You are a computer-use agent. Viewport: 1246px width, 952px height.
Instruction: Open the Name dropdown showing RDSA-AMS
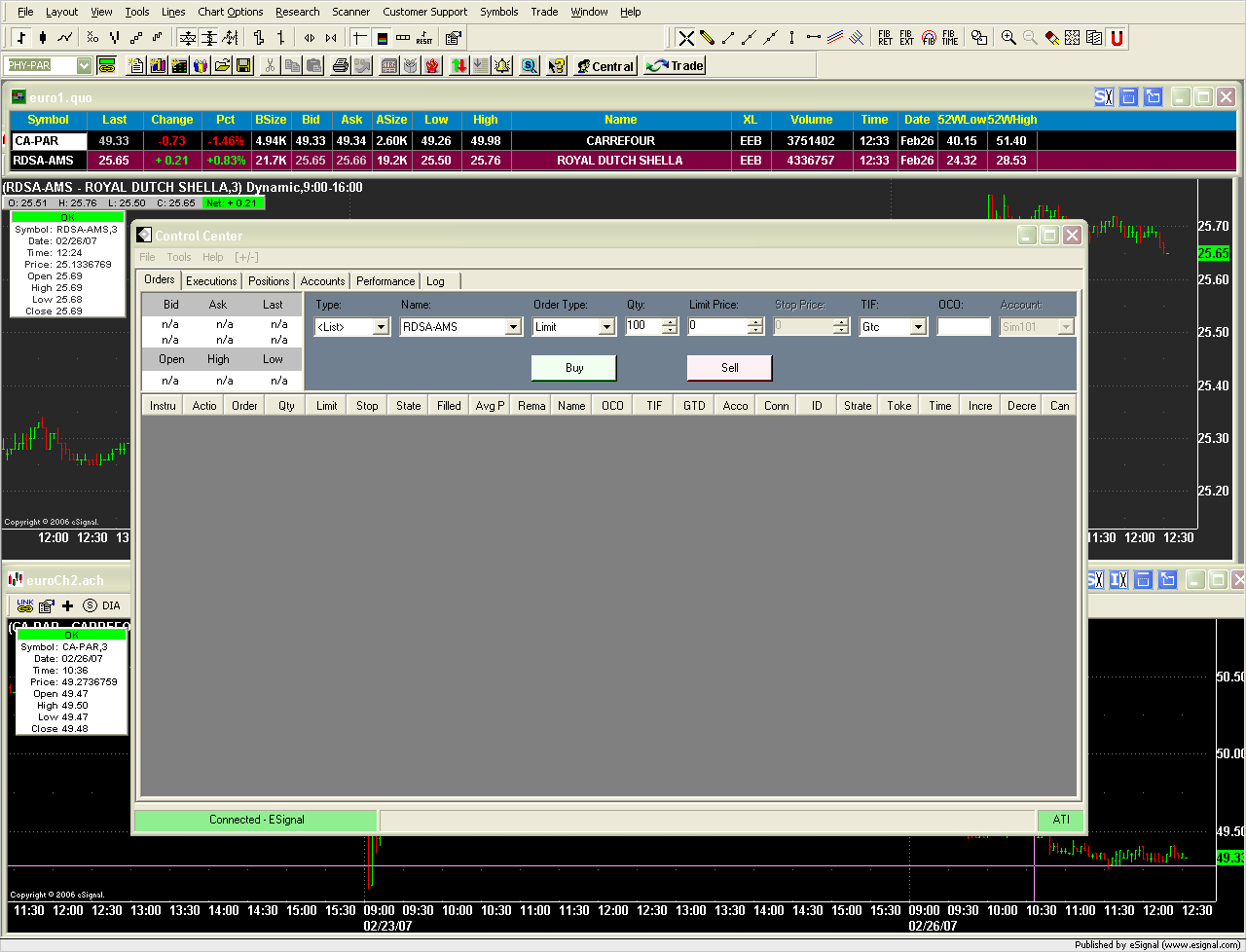click(514, 327)
